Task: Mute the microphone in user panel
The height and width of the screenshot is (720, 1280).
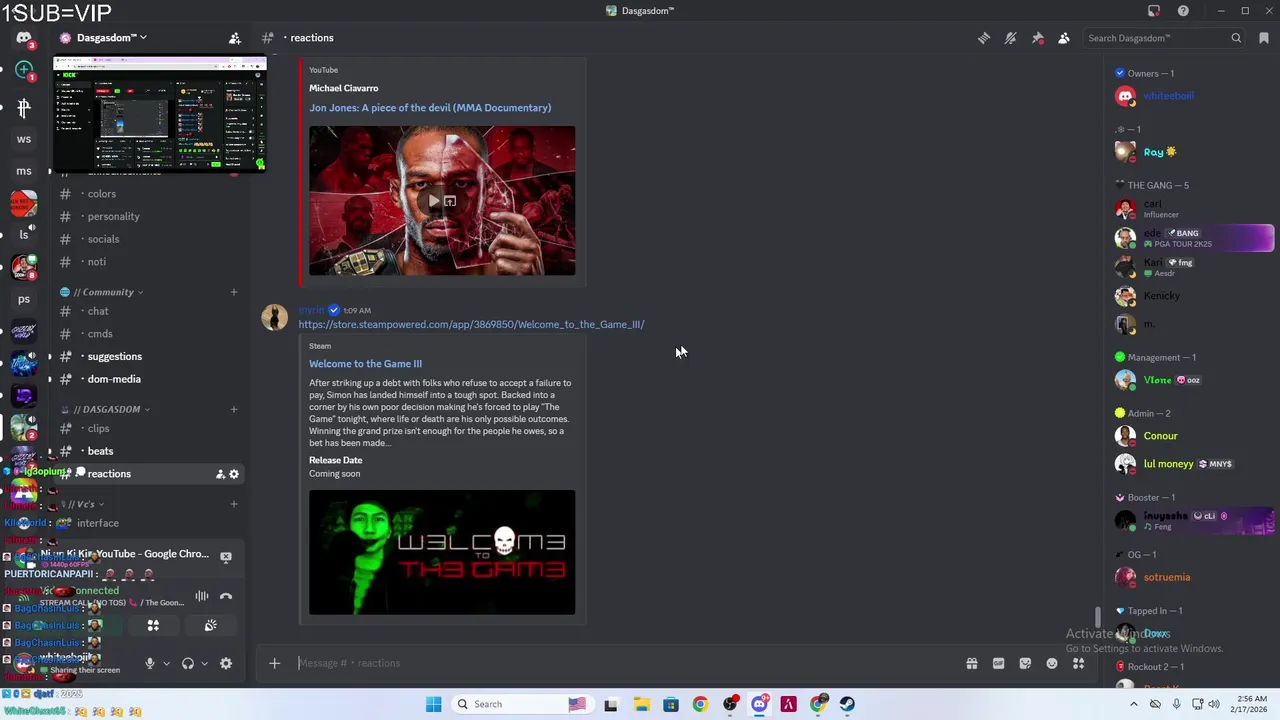Action: [150, 663]
